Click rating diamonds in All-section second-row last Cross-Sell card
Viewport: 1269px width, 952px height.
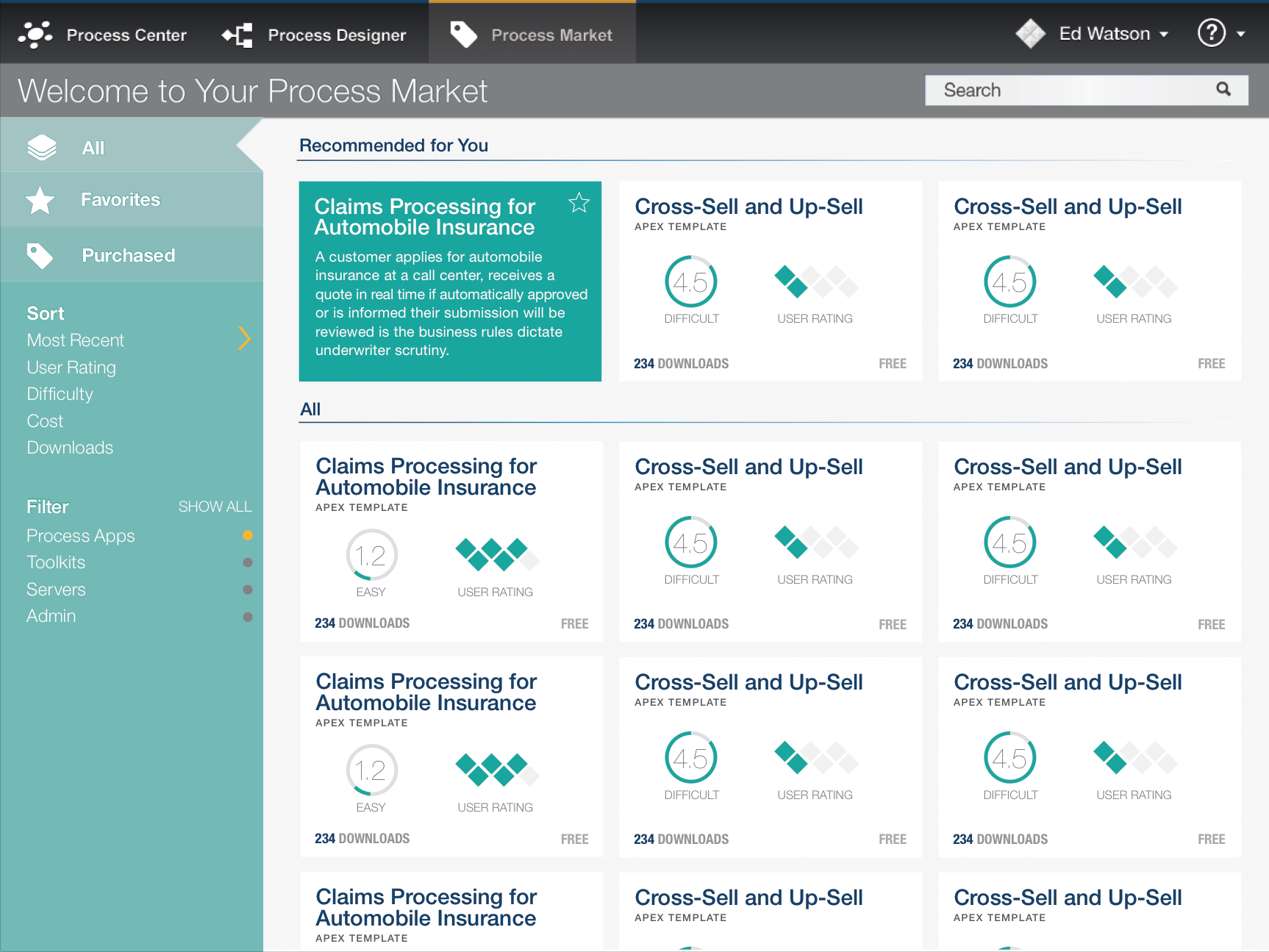pyautogui.click(x=1135, y=758)
